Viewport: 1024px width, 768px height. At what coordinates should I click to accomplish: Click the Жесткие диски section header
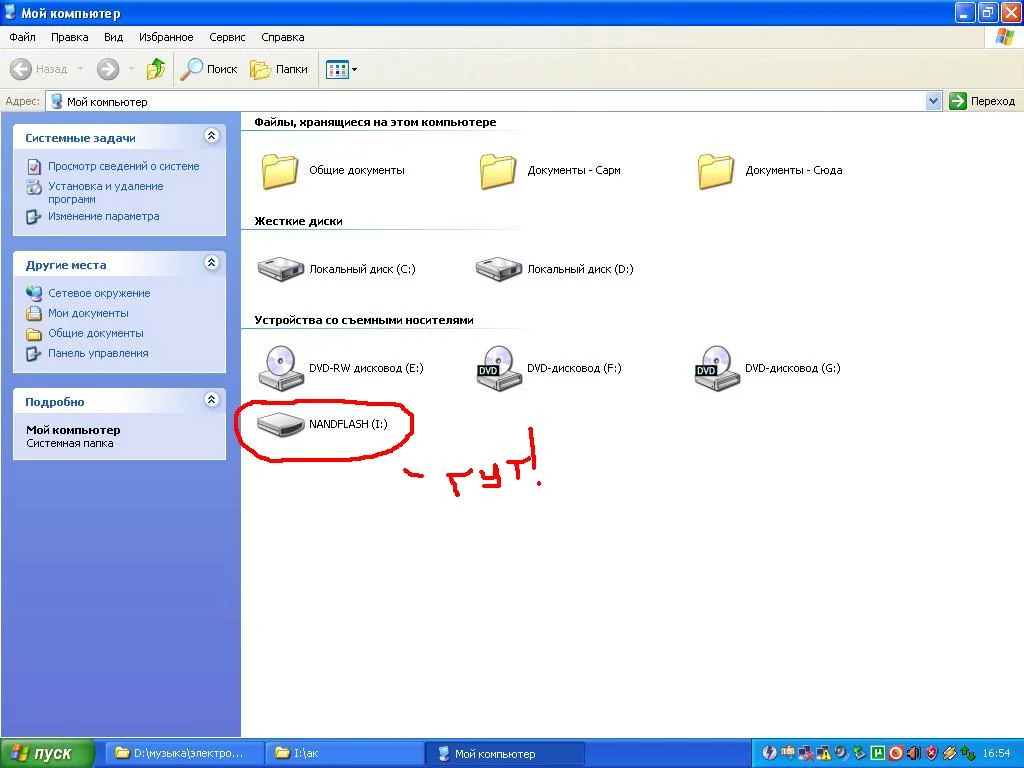tap(298, 221)
